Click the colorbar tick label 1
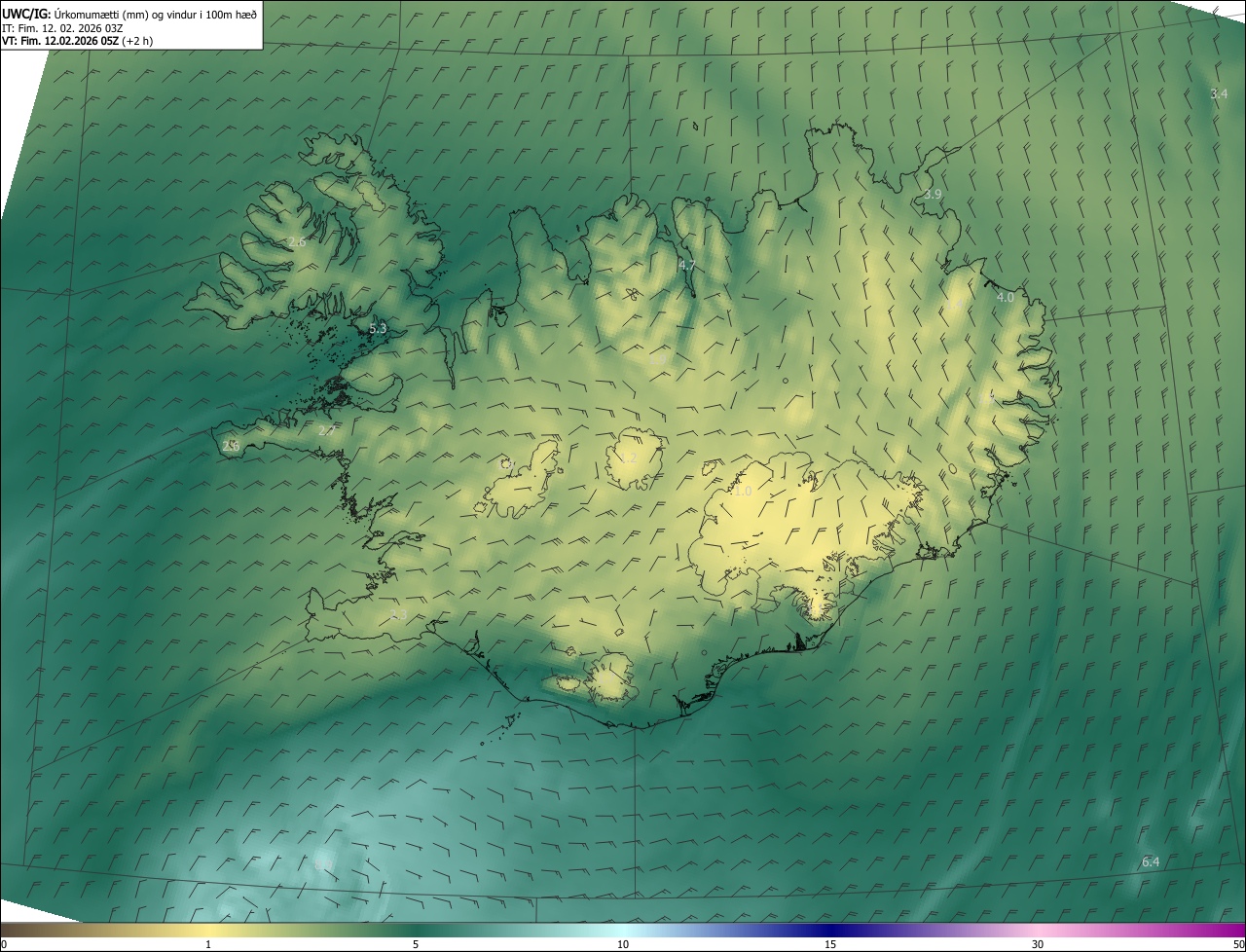 208,944
